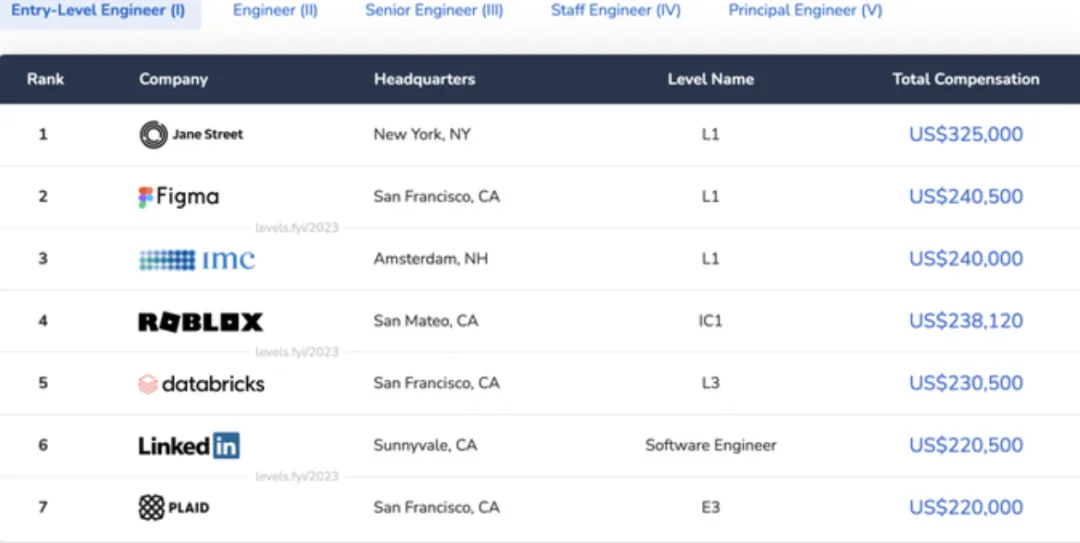Viewport: 1080px width, 543px height.
Task: Open the Principal Engineer (V) tab
Action: coord(805,11)
